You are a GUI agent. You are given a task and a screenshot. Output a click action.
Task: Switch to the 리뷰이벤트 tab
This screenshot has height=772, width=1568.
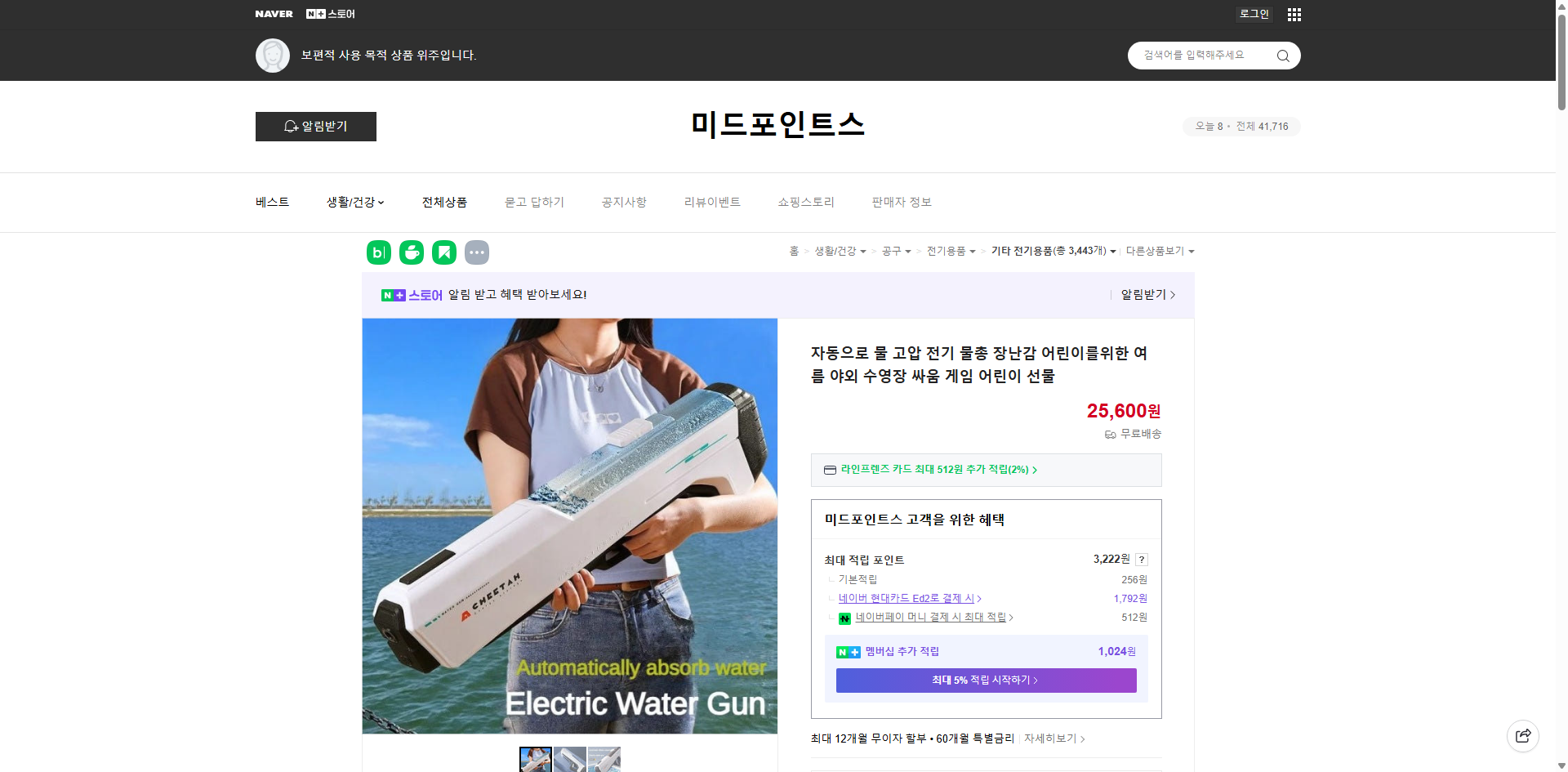pos(712,202)
